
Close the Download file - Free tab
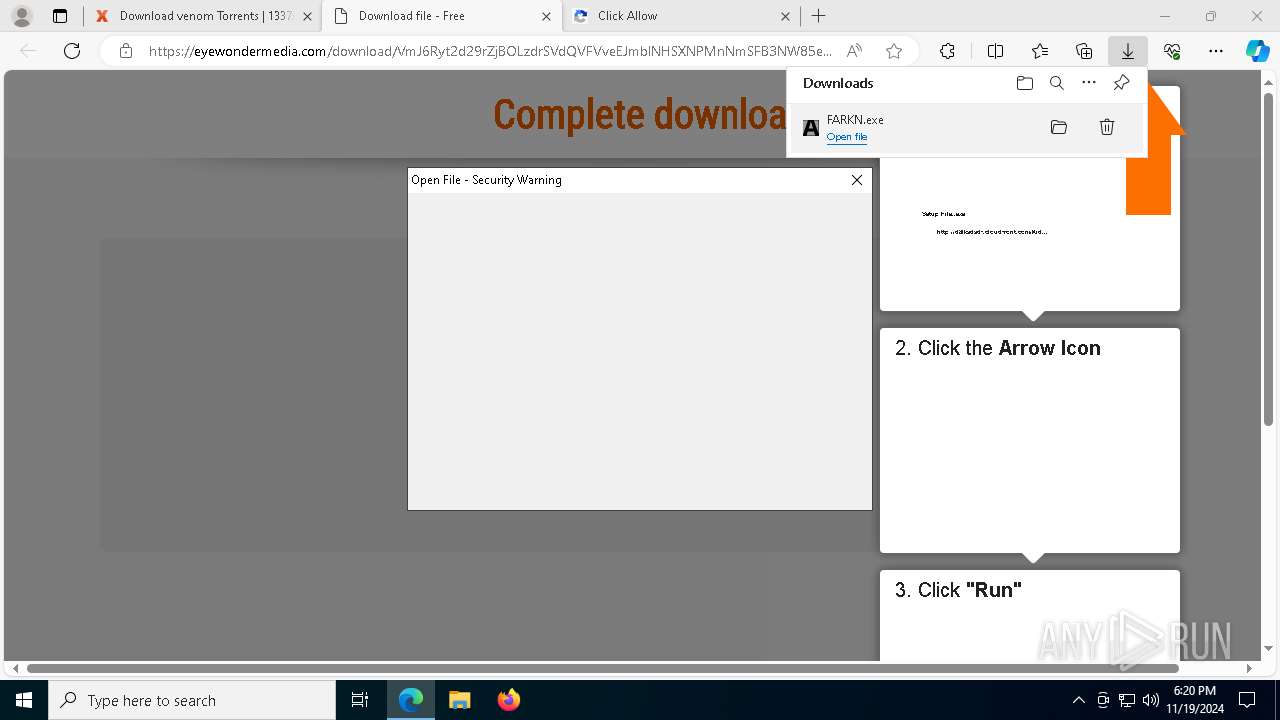tap(546, 16)
